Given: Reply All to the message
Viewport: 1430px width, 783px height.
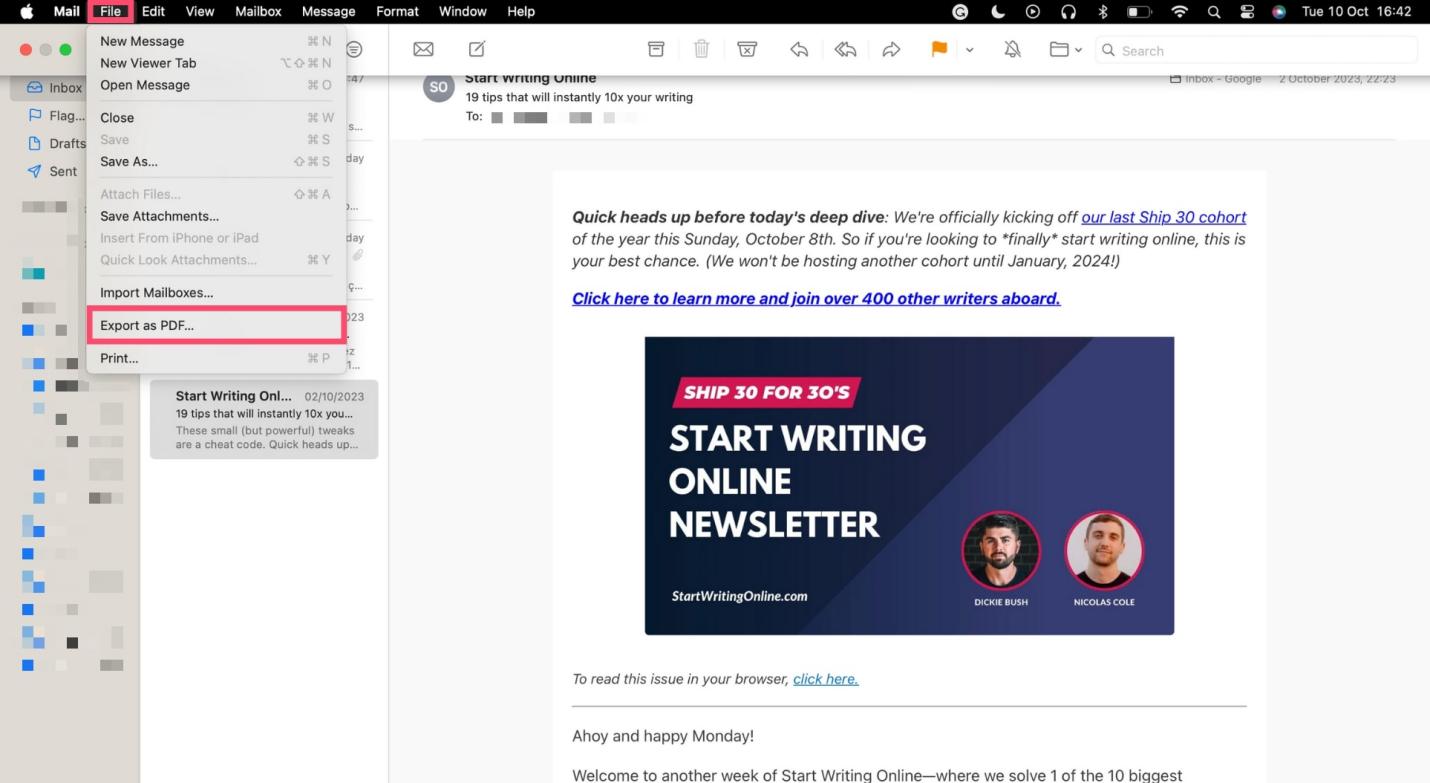Looking at the screenshot, I should [x=845, y=49].
